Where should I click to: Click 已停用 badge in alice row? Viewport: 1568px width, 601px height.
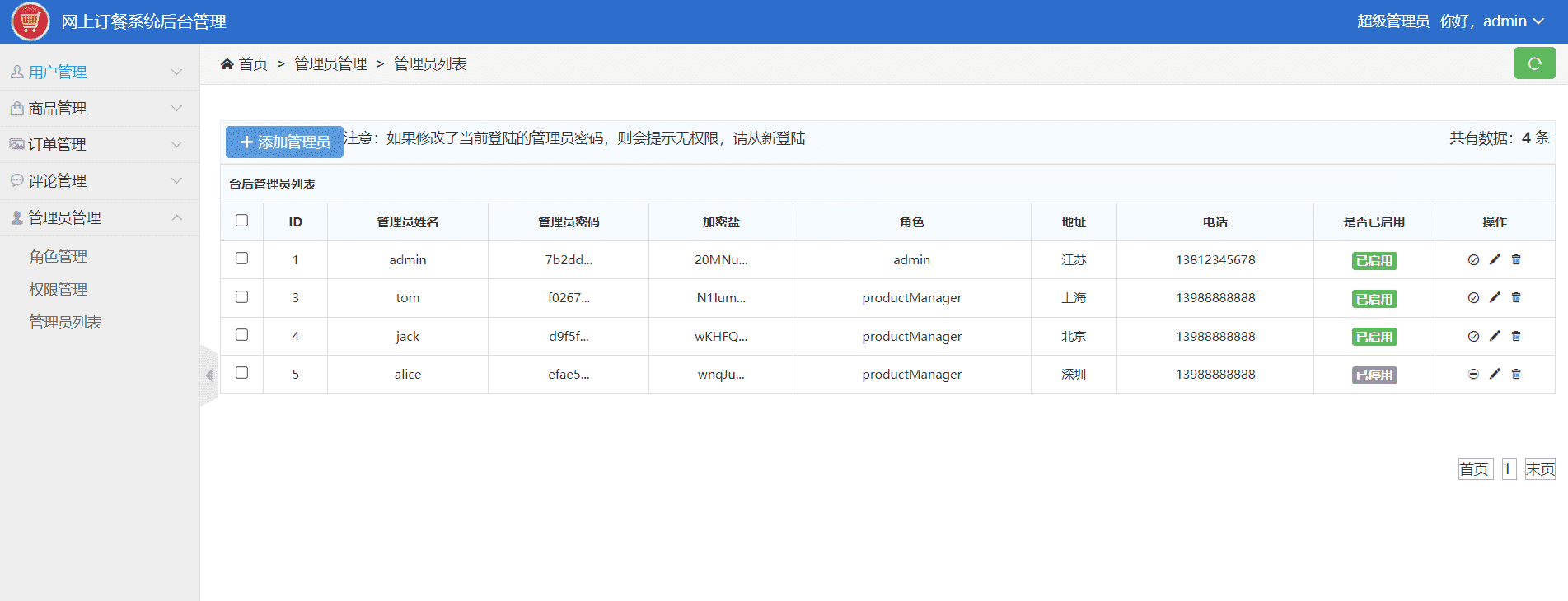pyautogui.click(x=1374, y=375)
